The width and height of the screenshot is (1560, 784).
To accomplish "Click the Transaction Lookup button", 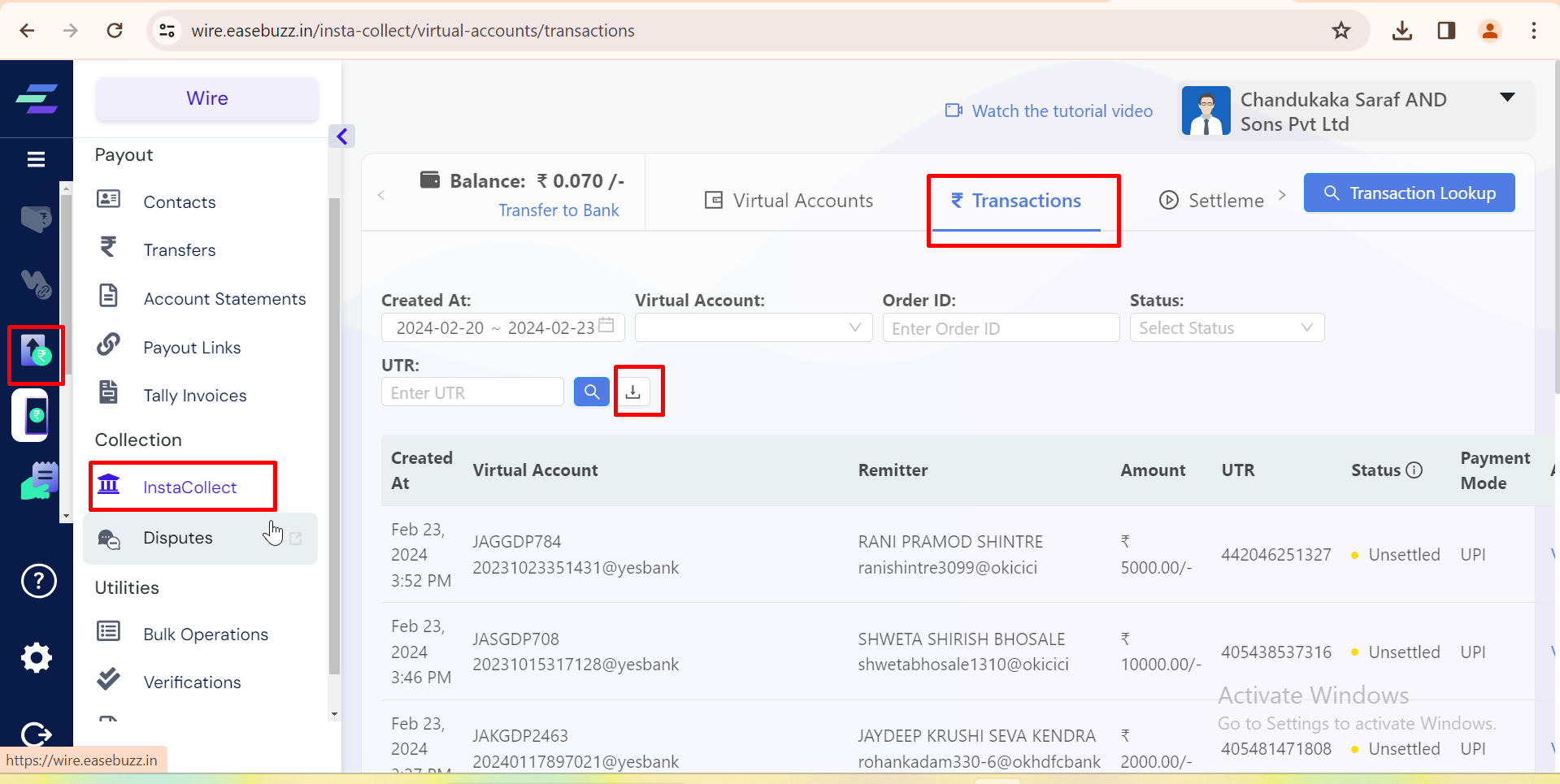I will point(1409,193).
